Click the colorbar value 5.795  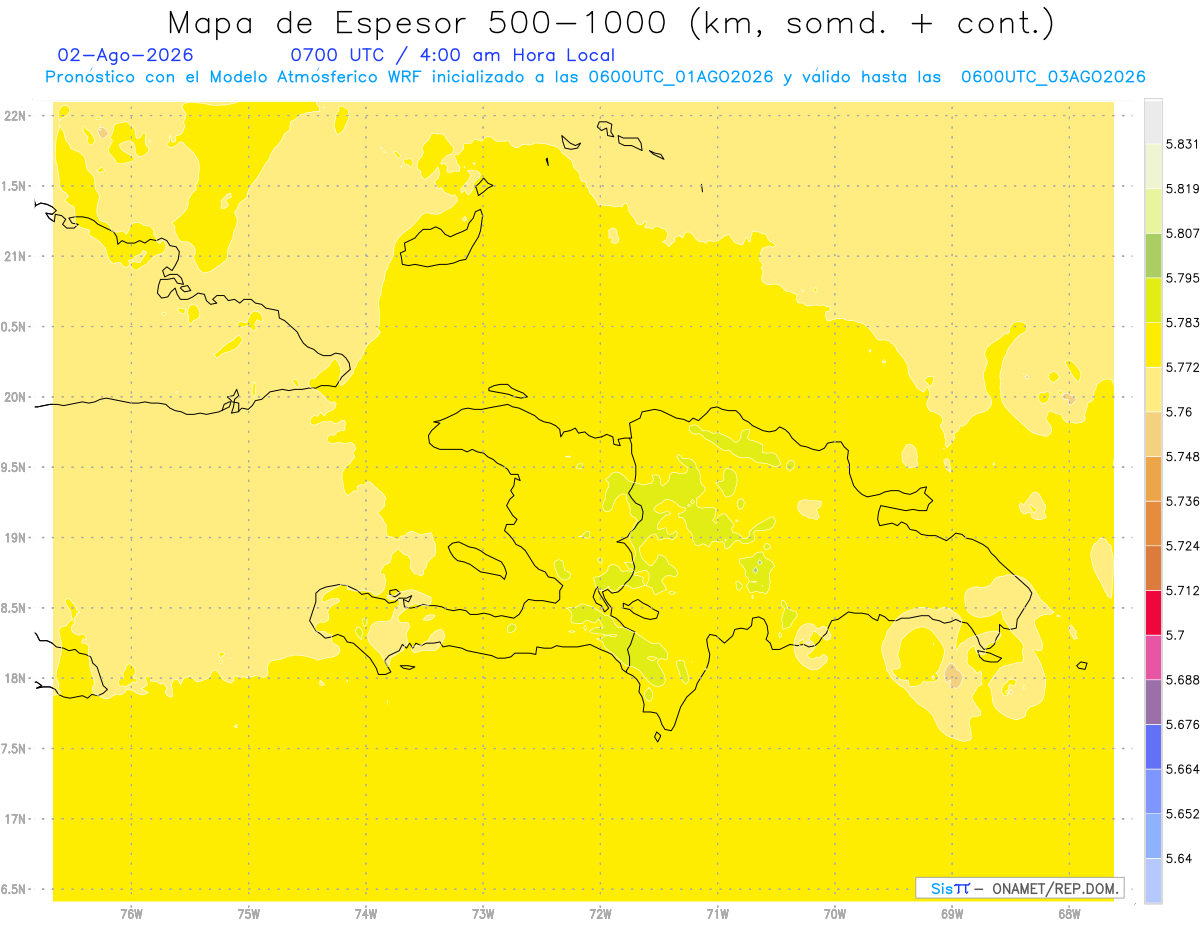coord(1182,278)
